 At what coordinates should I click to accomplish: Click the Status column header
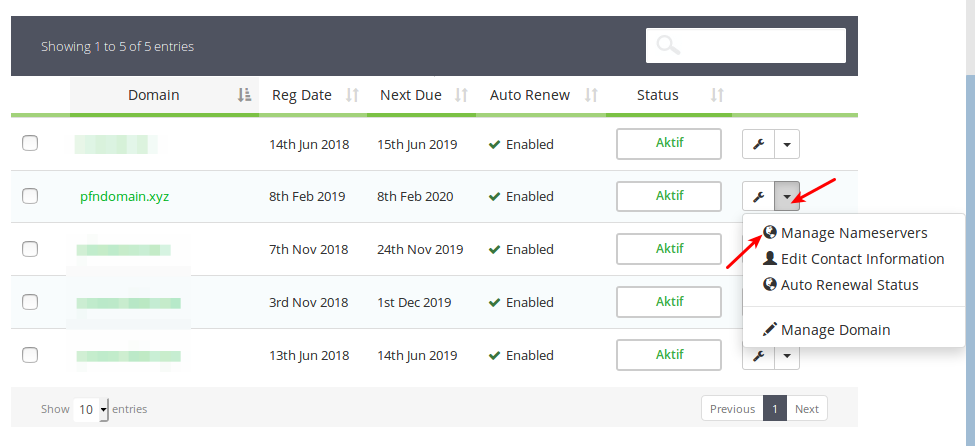click(669, 96)
